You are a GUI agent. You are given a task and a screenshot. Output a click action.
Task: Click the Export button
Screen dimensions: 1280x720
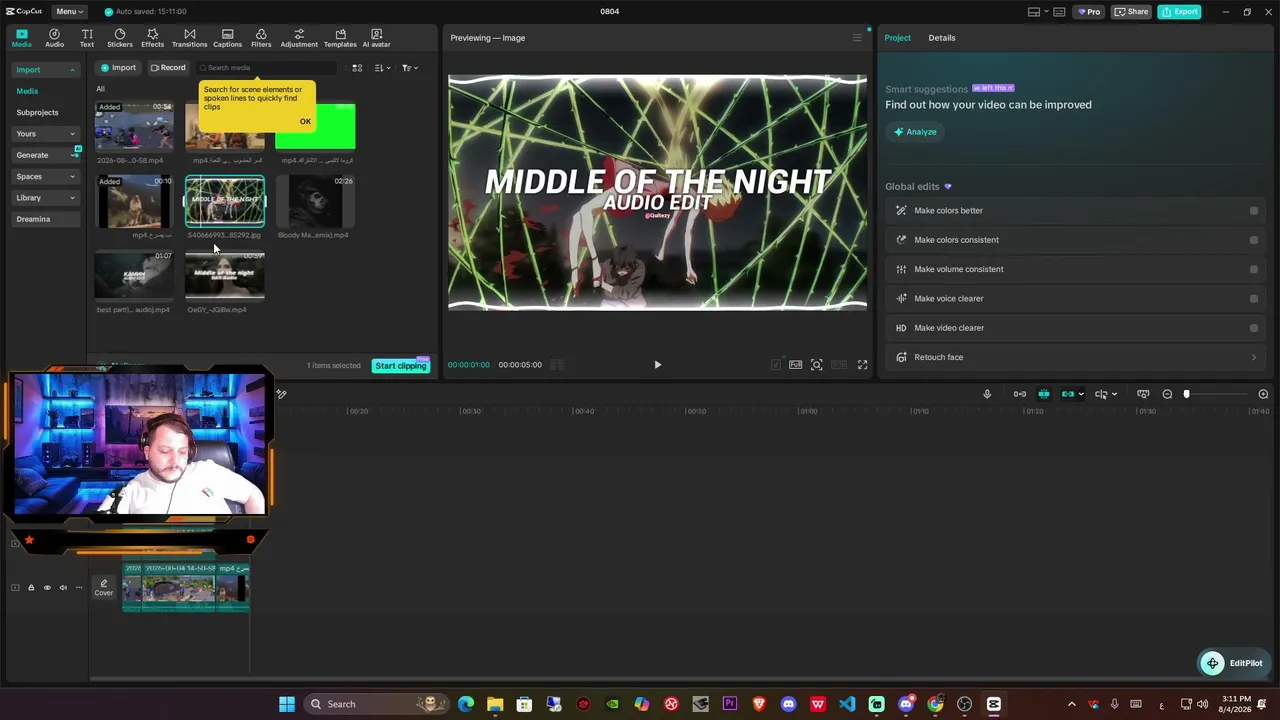[1179, 12]
